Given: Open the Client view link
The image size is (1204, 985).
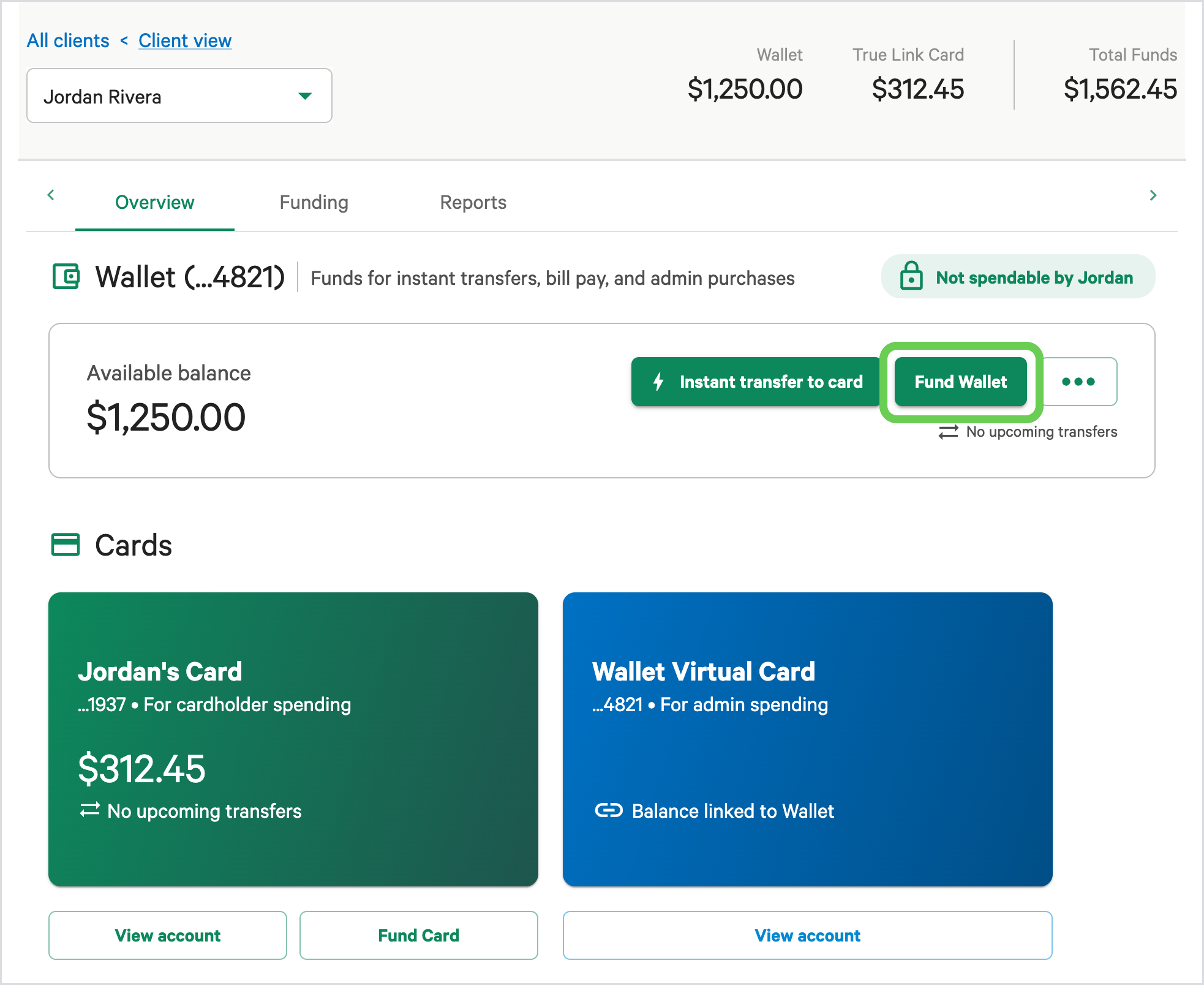Looking at the screenshot, I should [x=185, y=41].
